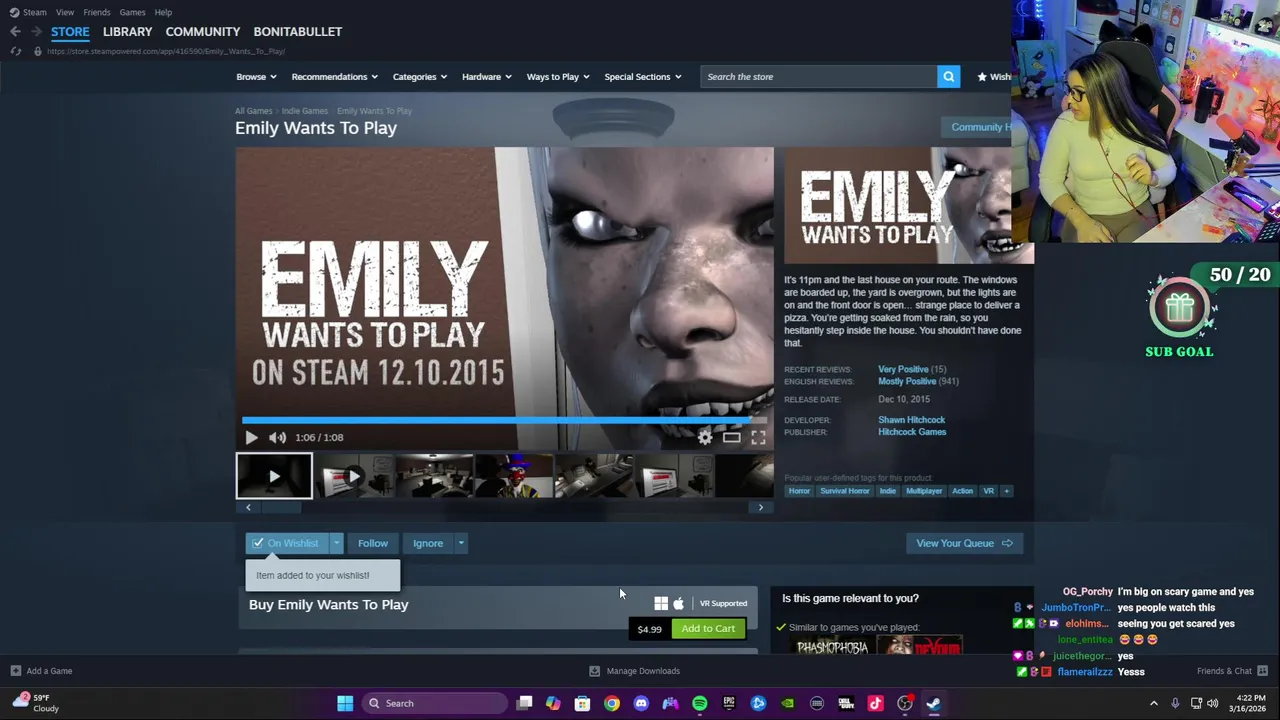
Task: Add Emily Wants To Play to cart
Action: pos(708,628)
